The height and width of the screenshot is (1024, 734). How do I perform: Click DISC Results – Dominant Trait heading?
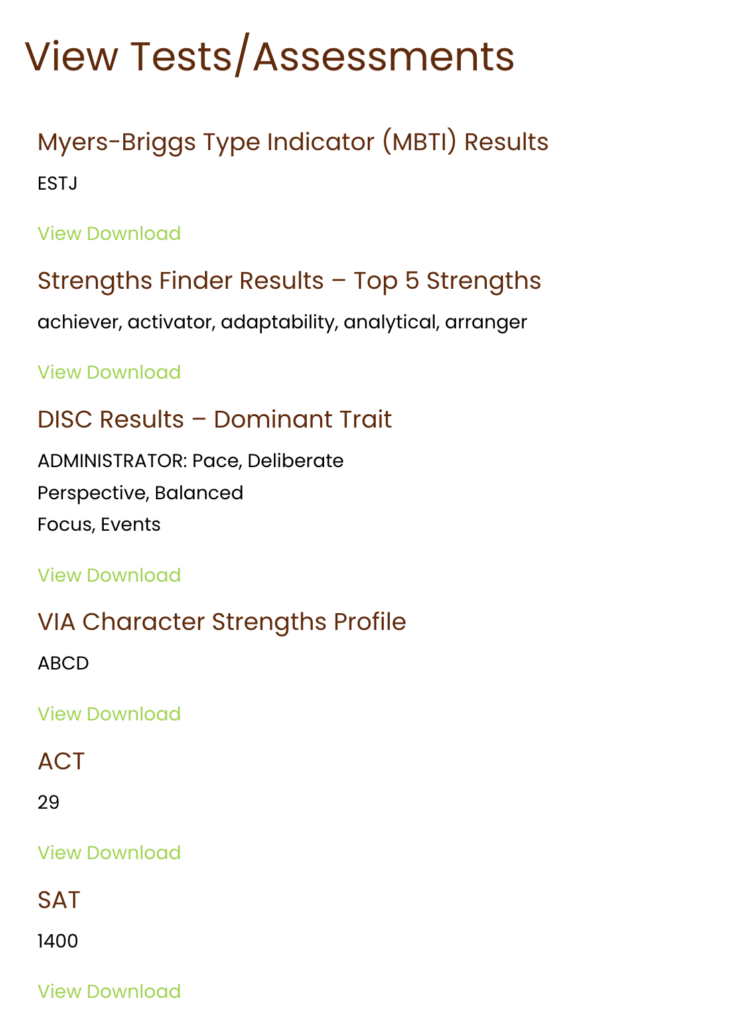click(x=214, y=419)
